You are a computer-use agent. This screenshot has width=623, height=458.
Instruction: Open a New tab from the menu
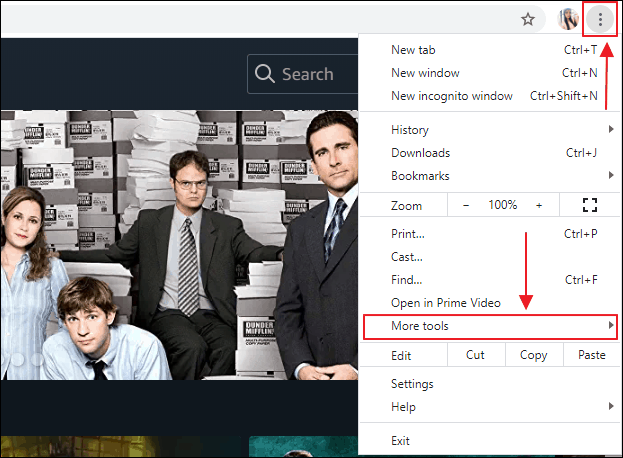tap(489, 50)
